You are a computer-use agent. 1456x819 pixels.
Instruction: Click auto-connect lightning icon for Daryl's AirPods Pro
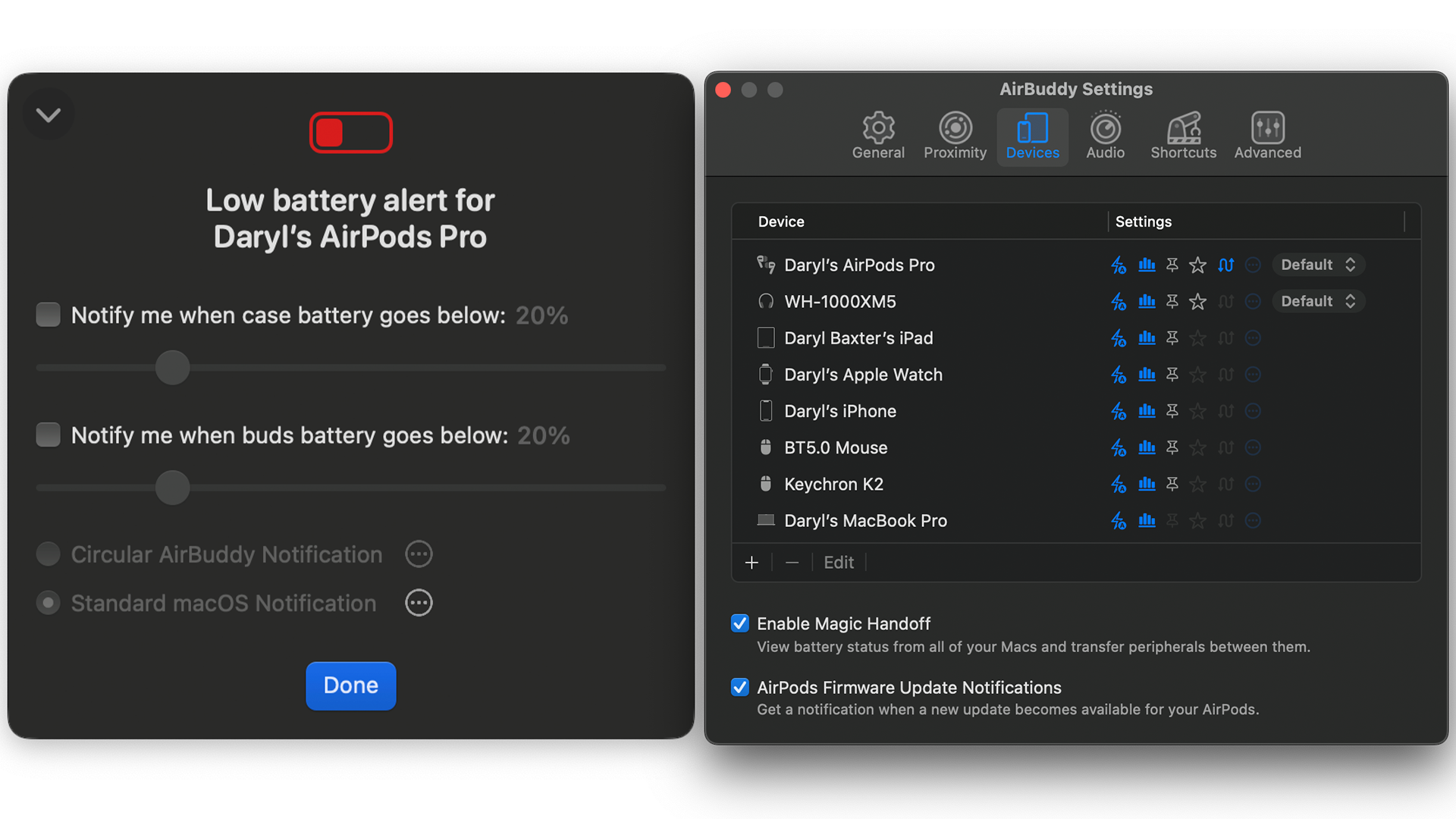1119,265
